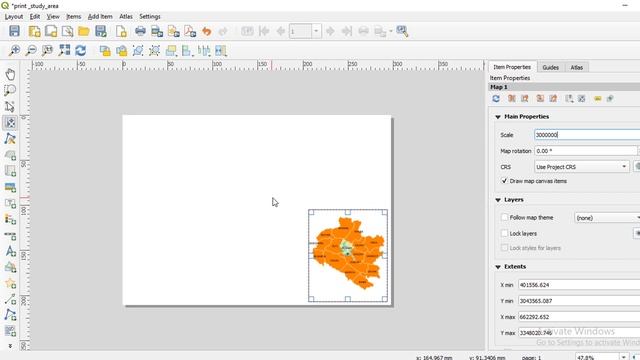Set map extent to match main canvas
Viewport: 640px width, 360px height.
[x=511, y=98]
